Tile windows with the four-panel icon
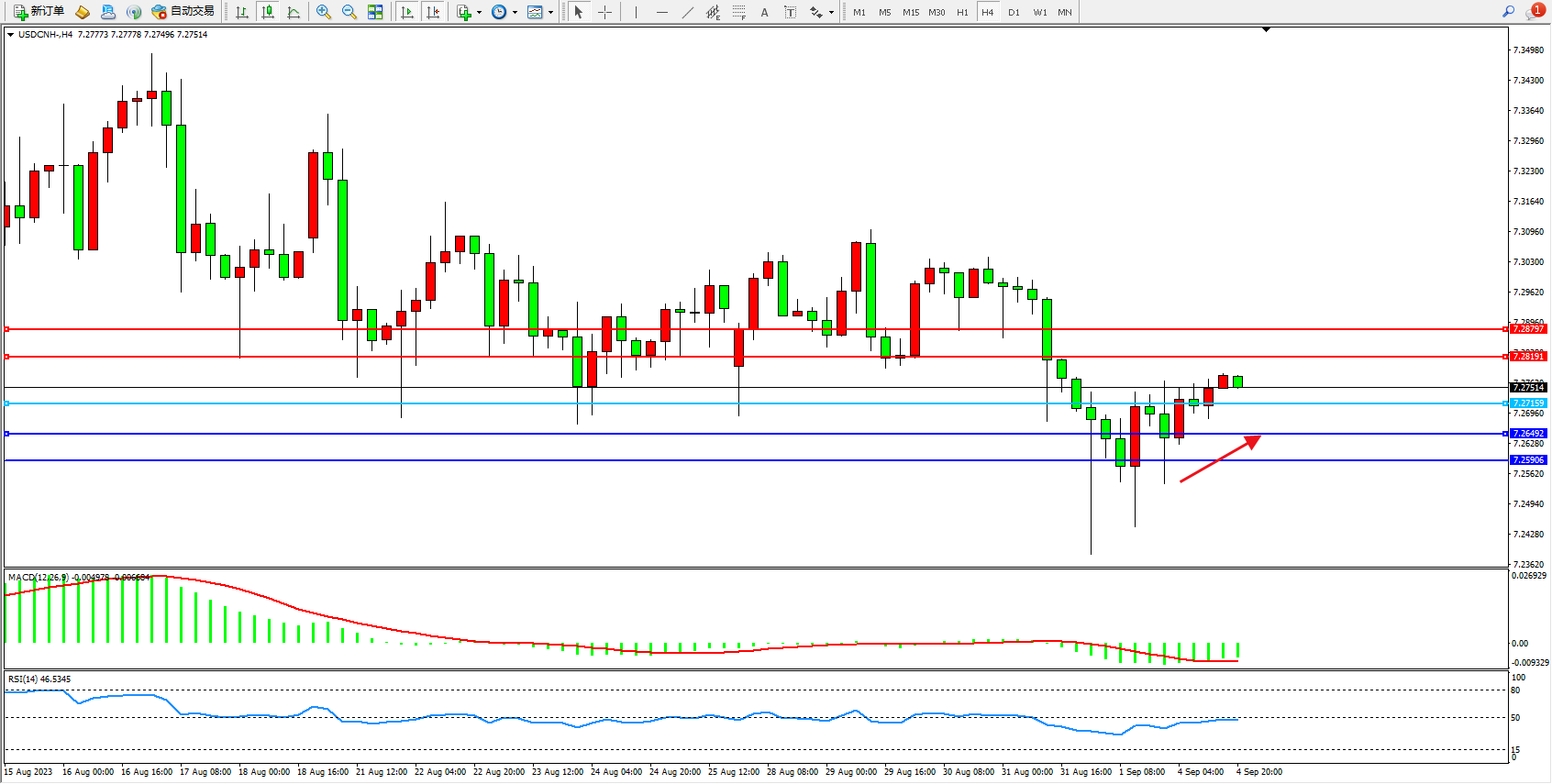This screenshot has height=784, width=1552. click(375, 12)
